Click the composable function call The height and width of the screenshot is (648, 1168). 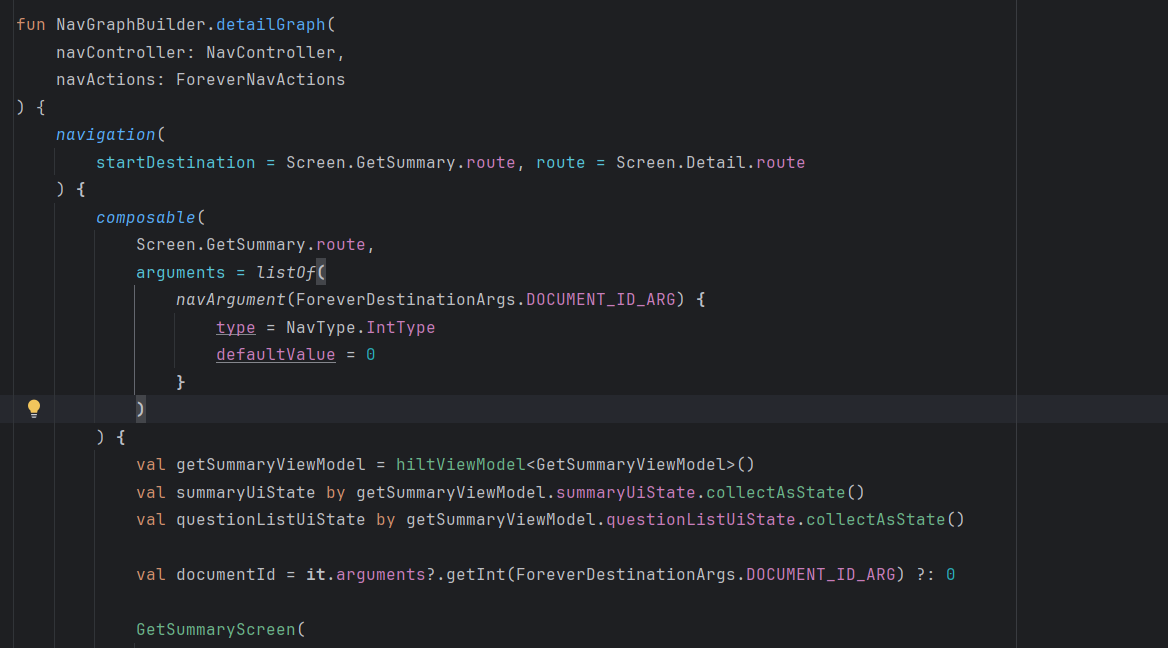(x=146, y=217)
